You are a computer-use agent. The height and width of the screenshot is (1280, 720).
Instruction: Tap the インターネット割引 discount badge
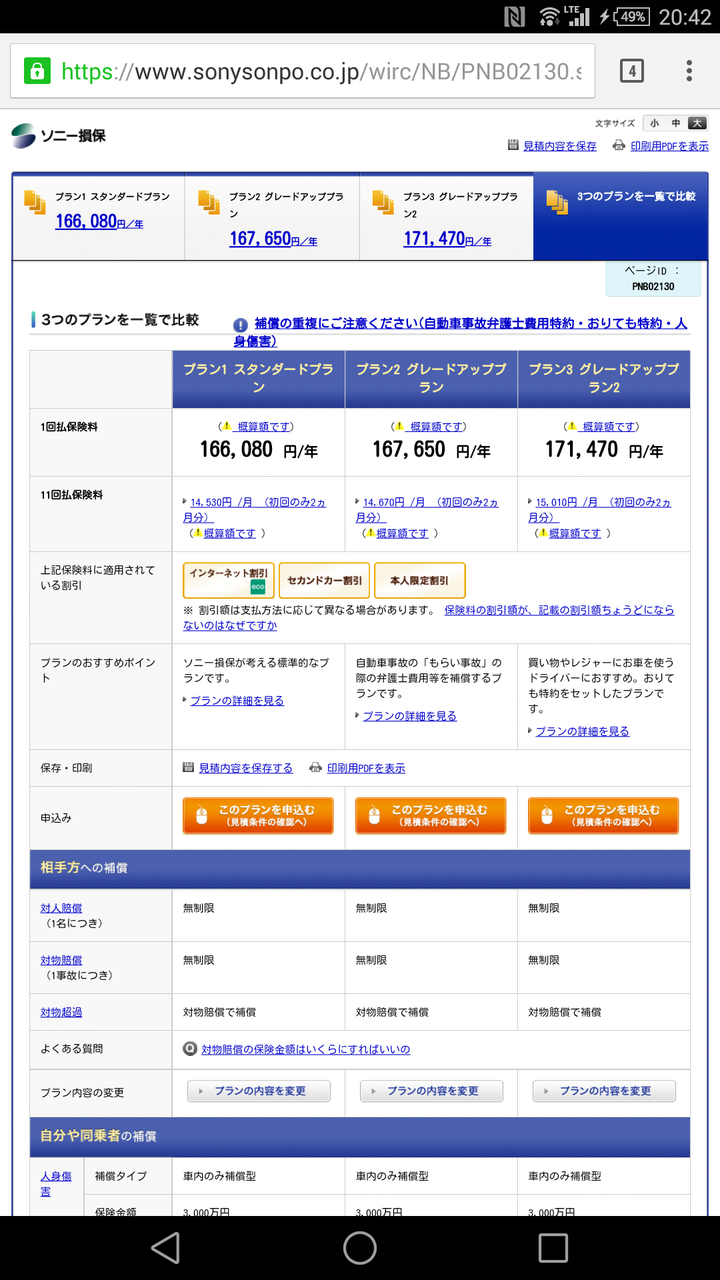coord(228,580)
